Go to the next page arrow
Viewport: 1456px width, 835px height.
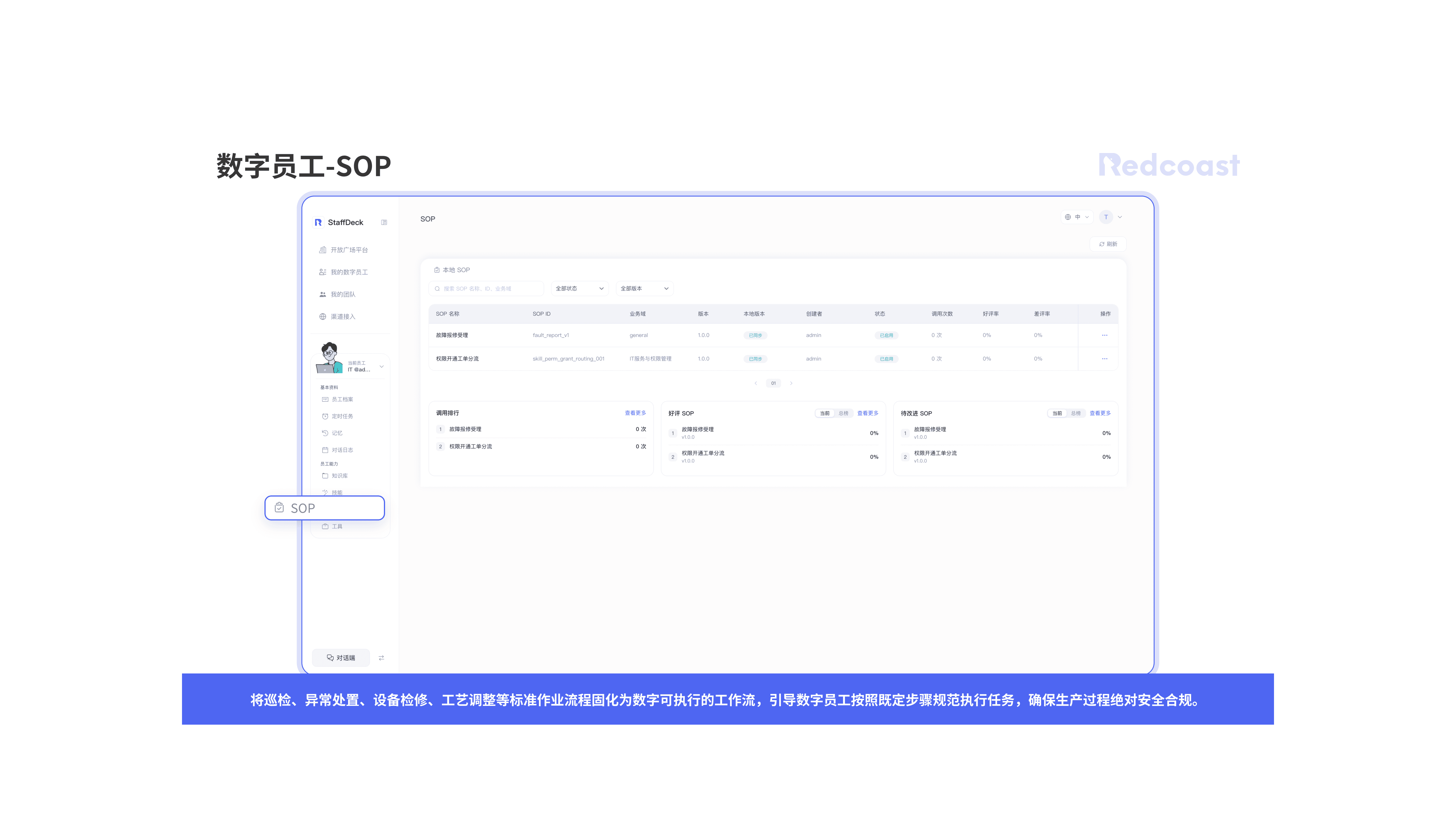click(791, 384)
